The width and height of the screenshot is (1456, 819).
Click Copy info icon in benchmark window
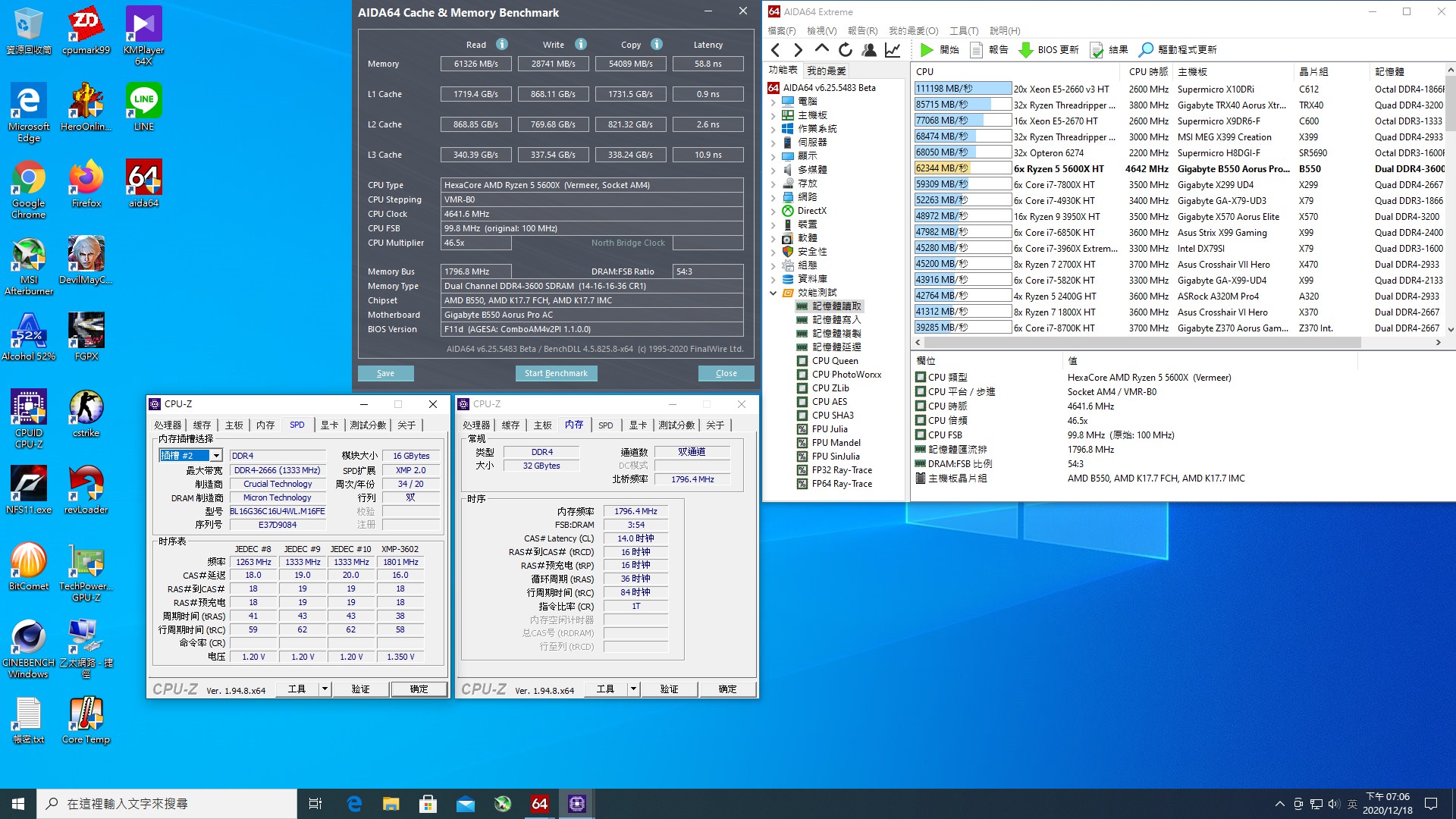pyautogui.click(x=657, y=44)
